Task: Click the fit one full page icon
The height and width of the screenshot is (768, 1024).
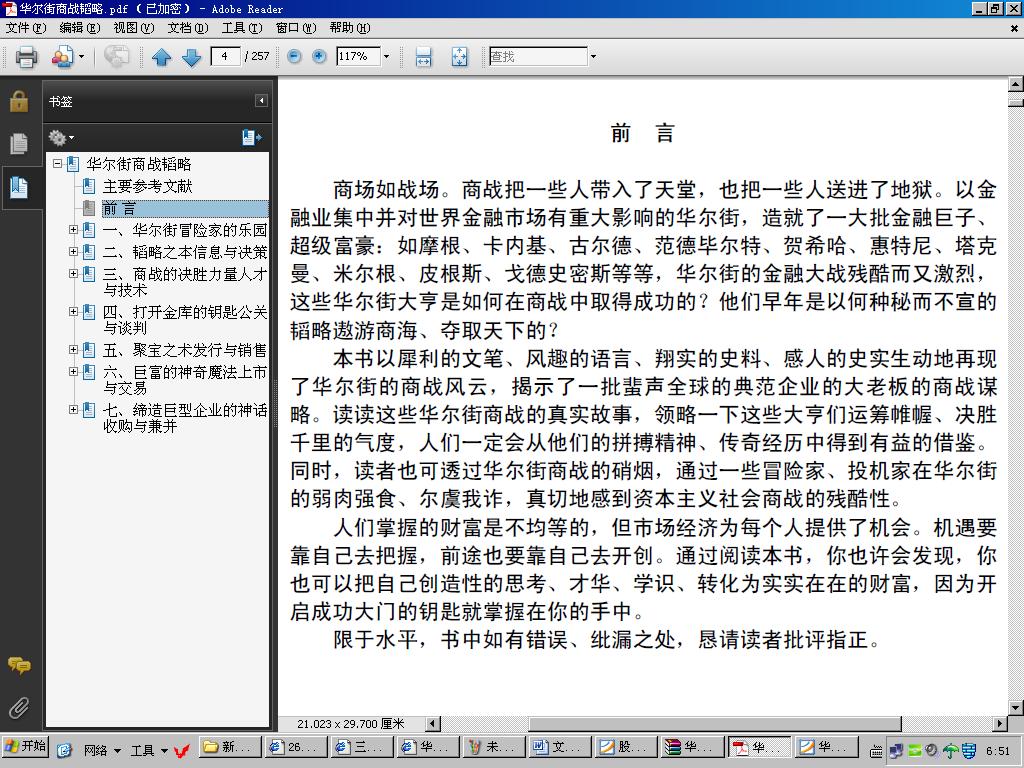Action: click(x=460, y=57)
